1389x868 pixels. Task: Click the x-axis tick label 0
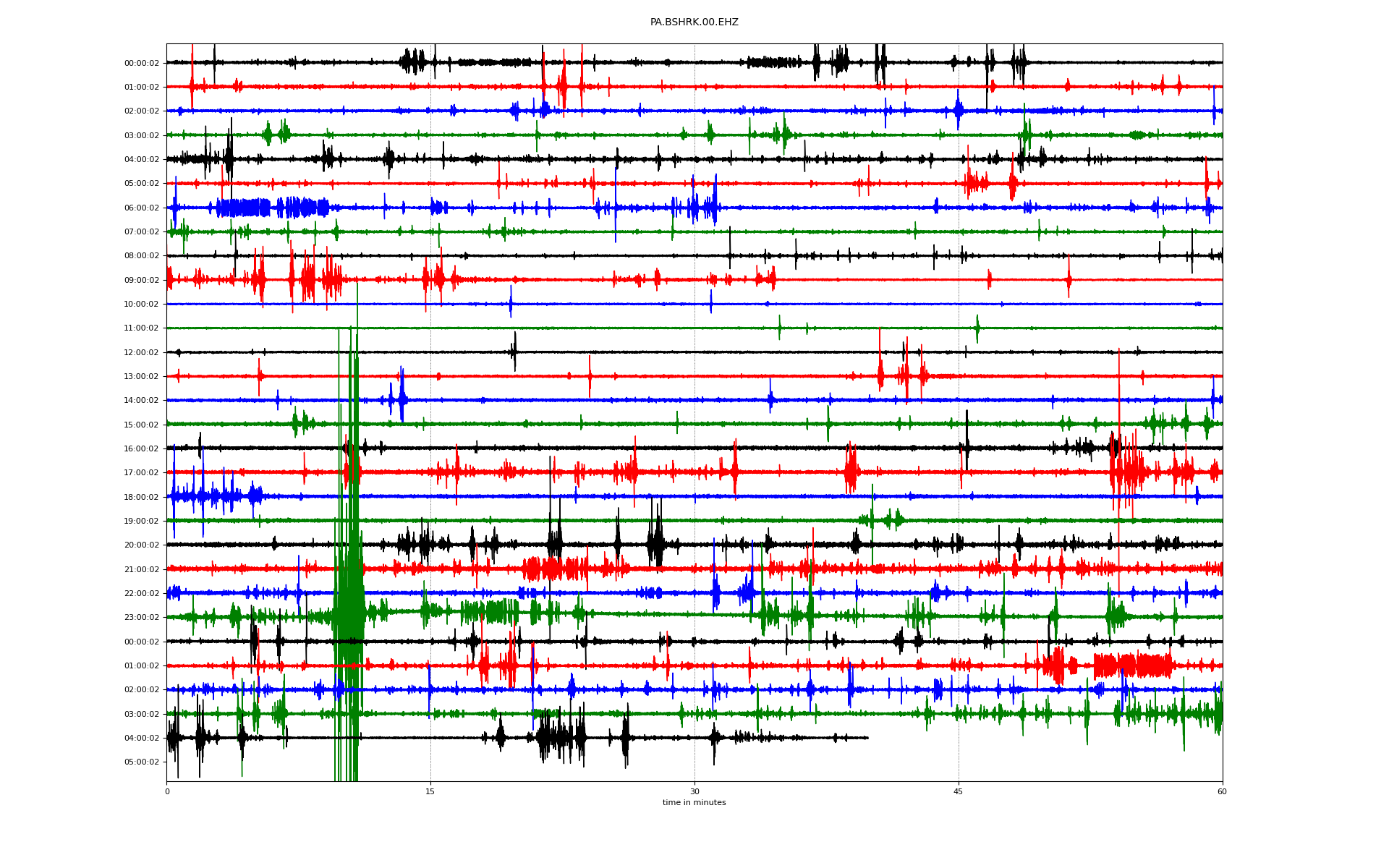[x=167, y=791]
